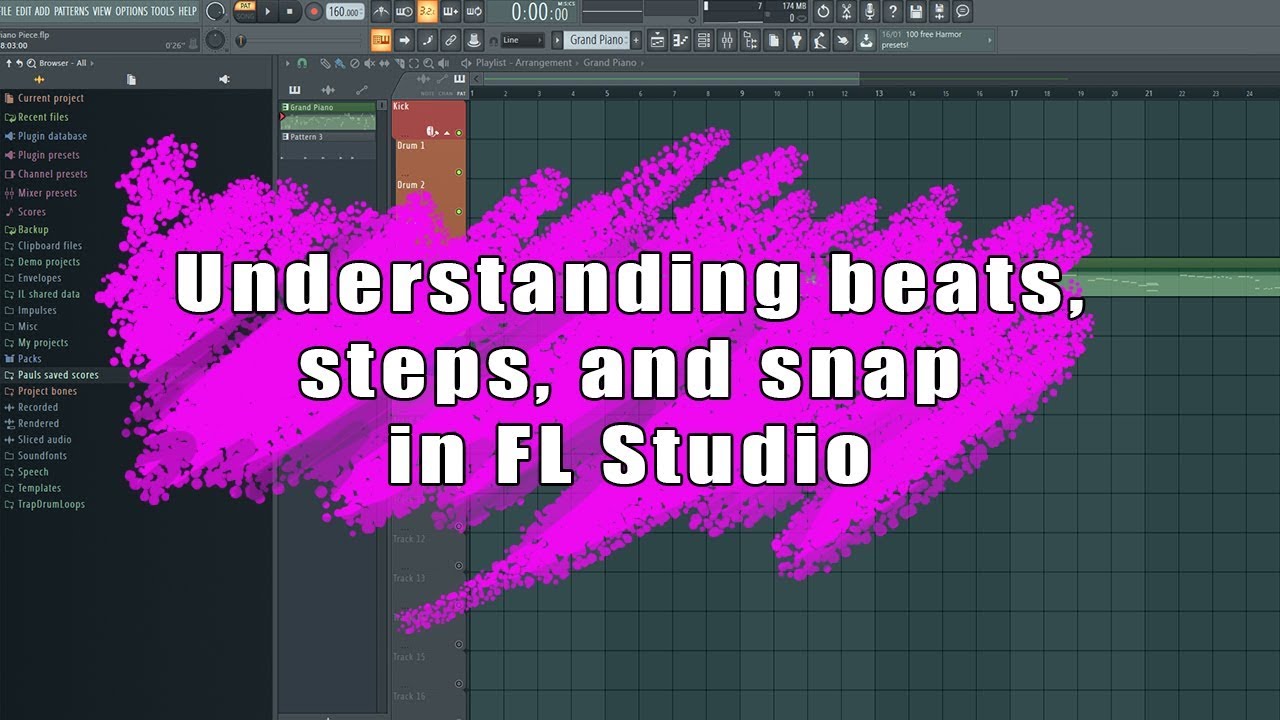Open the 'Browser - All' dropdown
The height and width of the screenshot is (720, 1280).
[66, 63]
